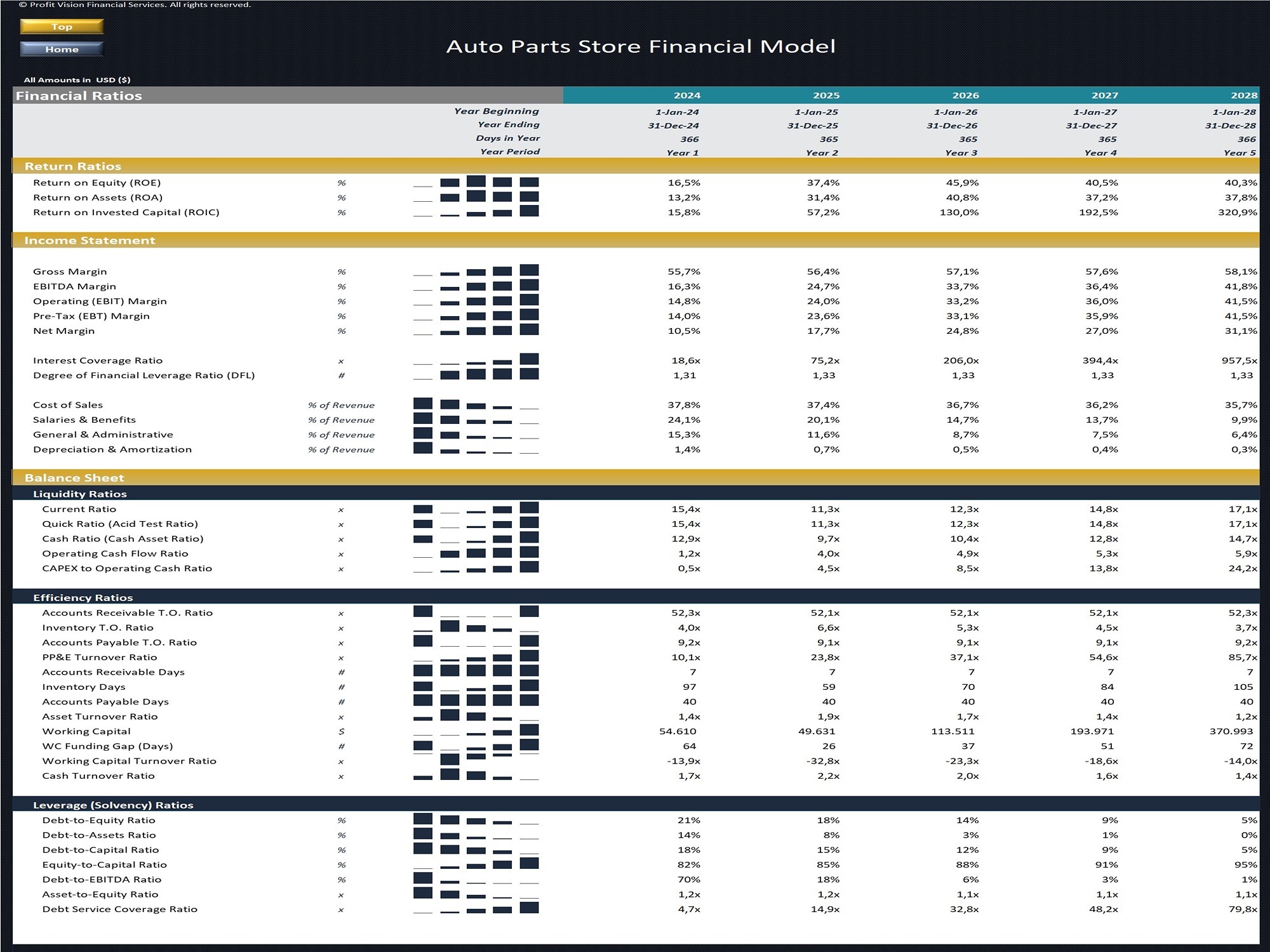Viewport: 1270px width, 952px height.
Task: Select the Quick Ratio (Acid Test Ratio) label
Action: point(120,524)
